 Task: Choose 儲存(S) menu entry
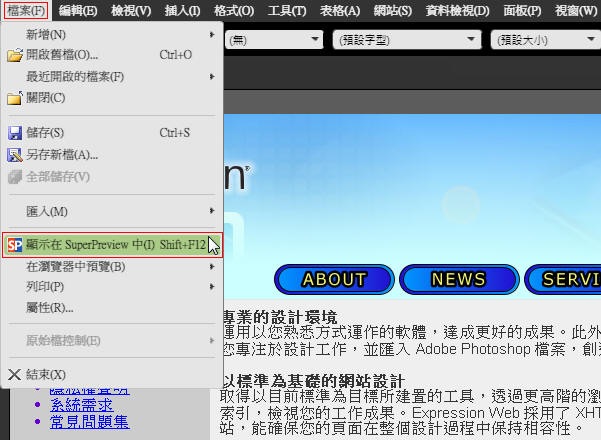point(112,133)
